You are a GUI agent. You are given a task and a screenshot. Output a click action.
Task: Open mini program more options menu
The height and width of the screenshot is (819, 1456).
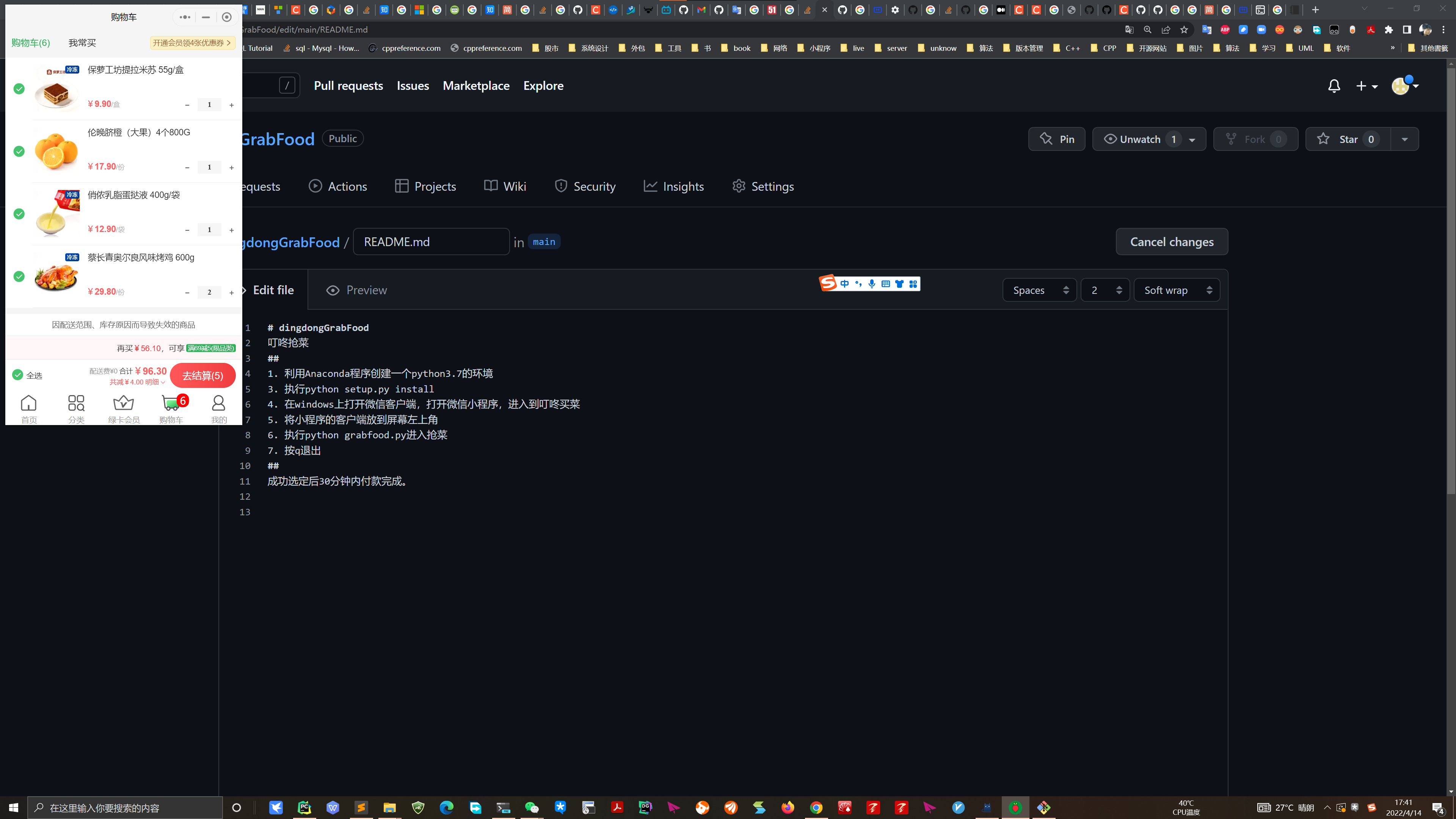pyautogui.click(x=185, y=17)
